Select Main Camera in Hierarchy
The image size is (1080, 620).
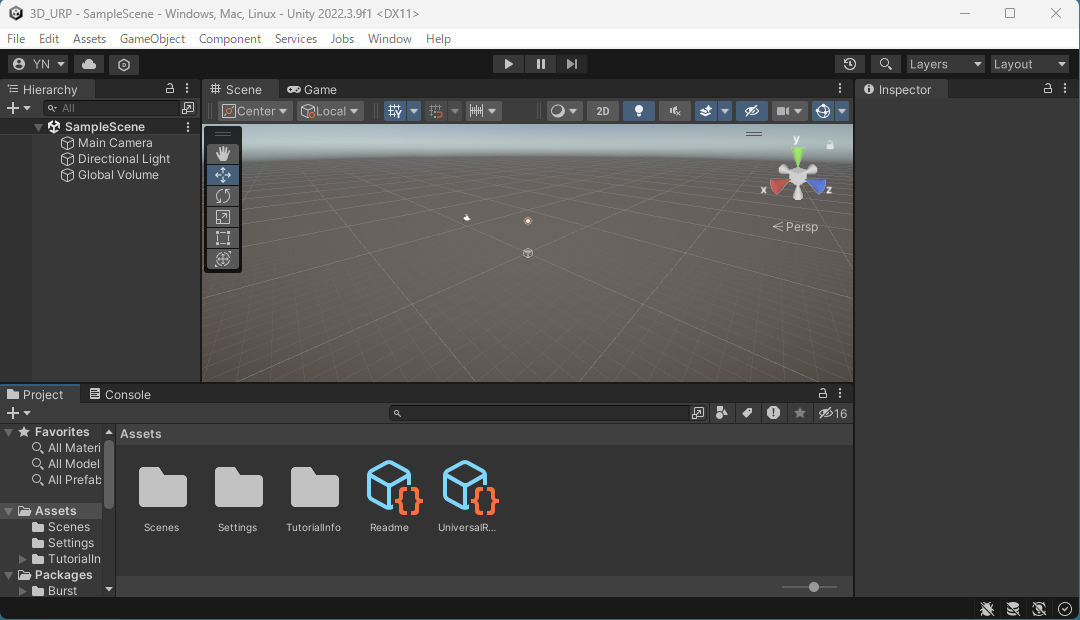pos(115,143)
